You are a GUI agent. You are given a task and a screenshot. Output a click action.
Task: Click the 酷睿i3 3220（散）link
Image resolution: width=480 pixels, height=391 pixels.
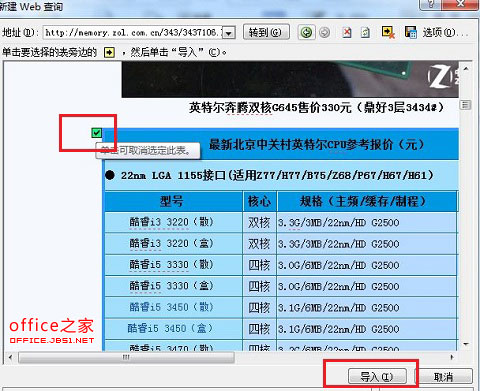171,222
